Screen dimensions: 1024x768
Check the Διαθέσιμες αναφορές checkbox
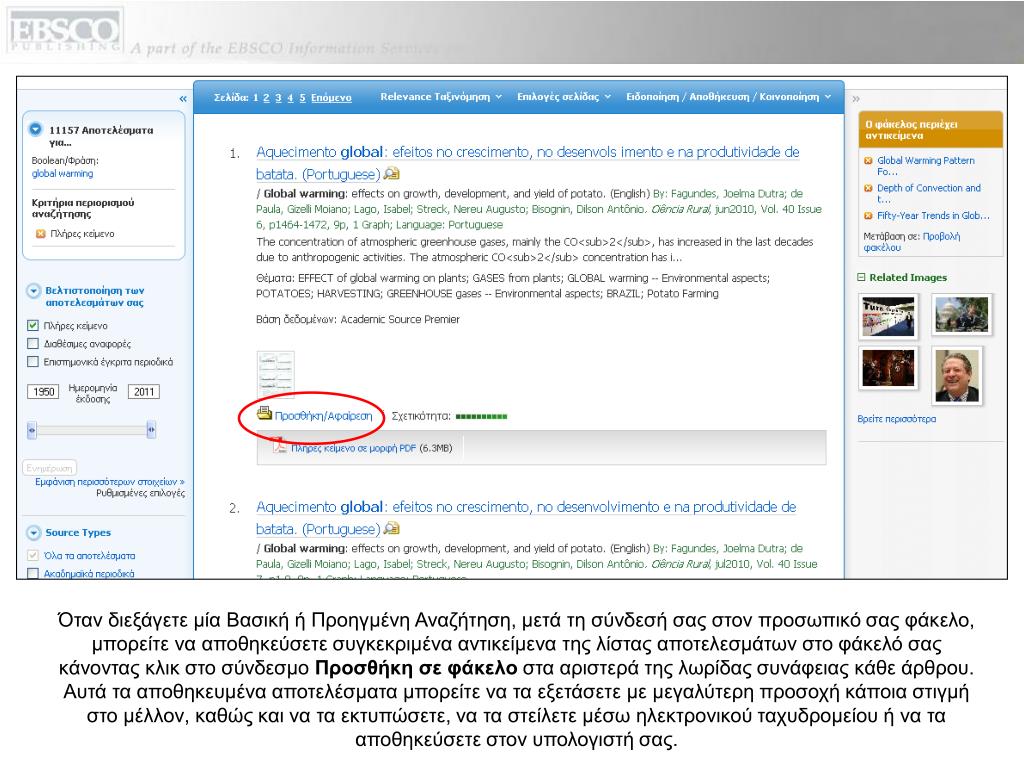tap(33, 344)
